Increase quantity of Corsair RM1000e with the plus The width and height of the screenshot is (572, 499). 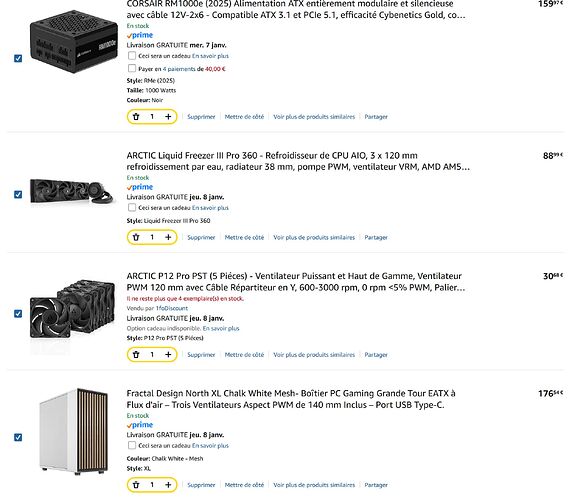(168, 117)
